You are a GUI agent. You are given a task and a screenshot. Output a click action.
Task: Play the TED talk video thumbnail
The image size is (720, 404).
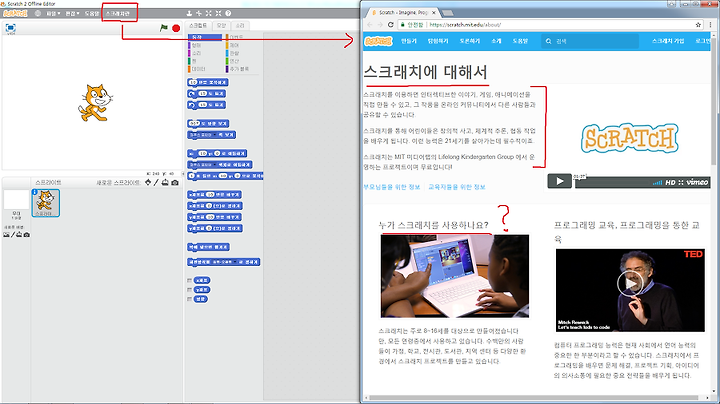coord(630,284)
